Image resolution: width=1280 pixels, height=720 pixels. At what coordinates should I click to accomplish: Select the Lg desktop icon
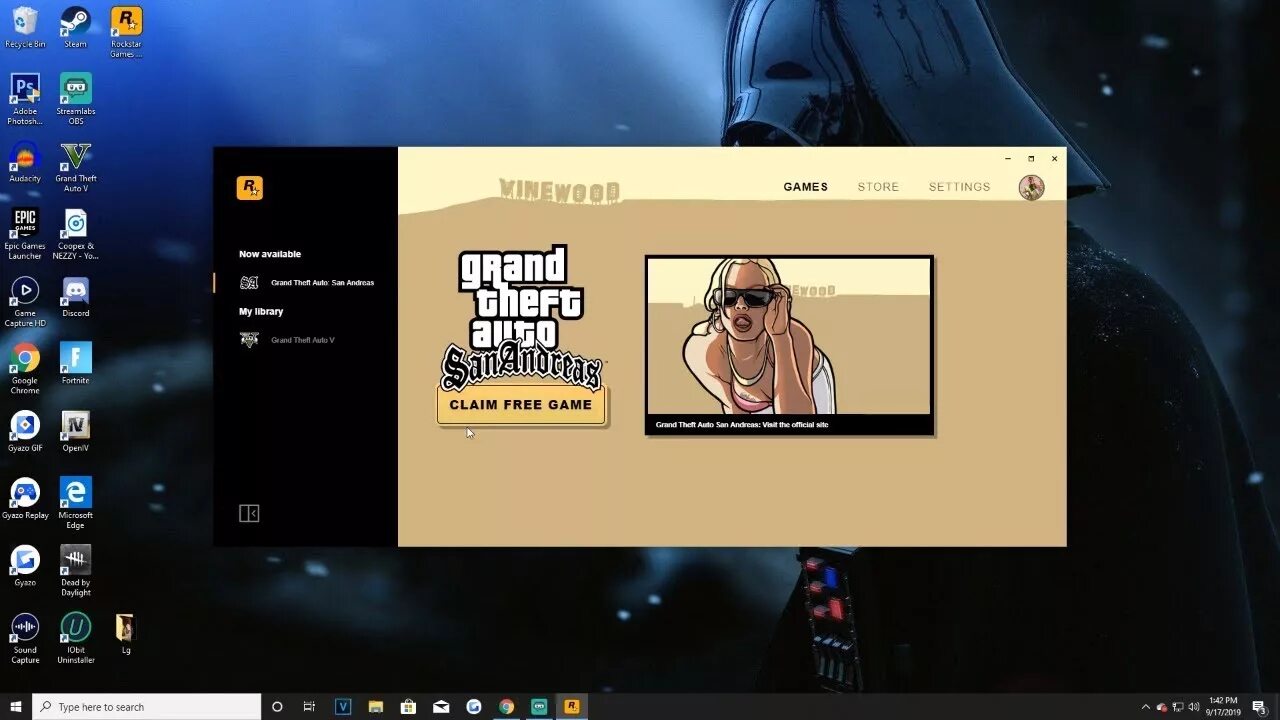coord(126,634)
